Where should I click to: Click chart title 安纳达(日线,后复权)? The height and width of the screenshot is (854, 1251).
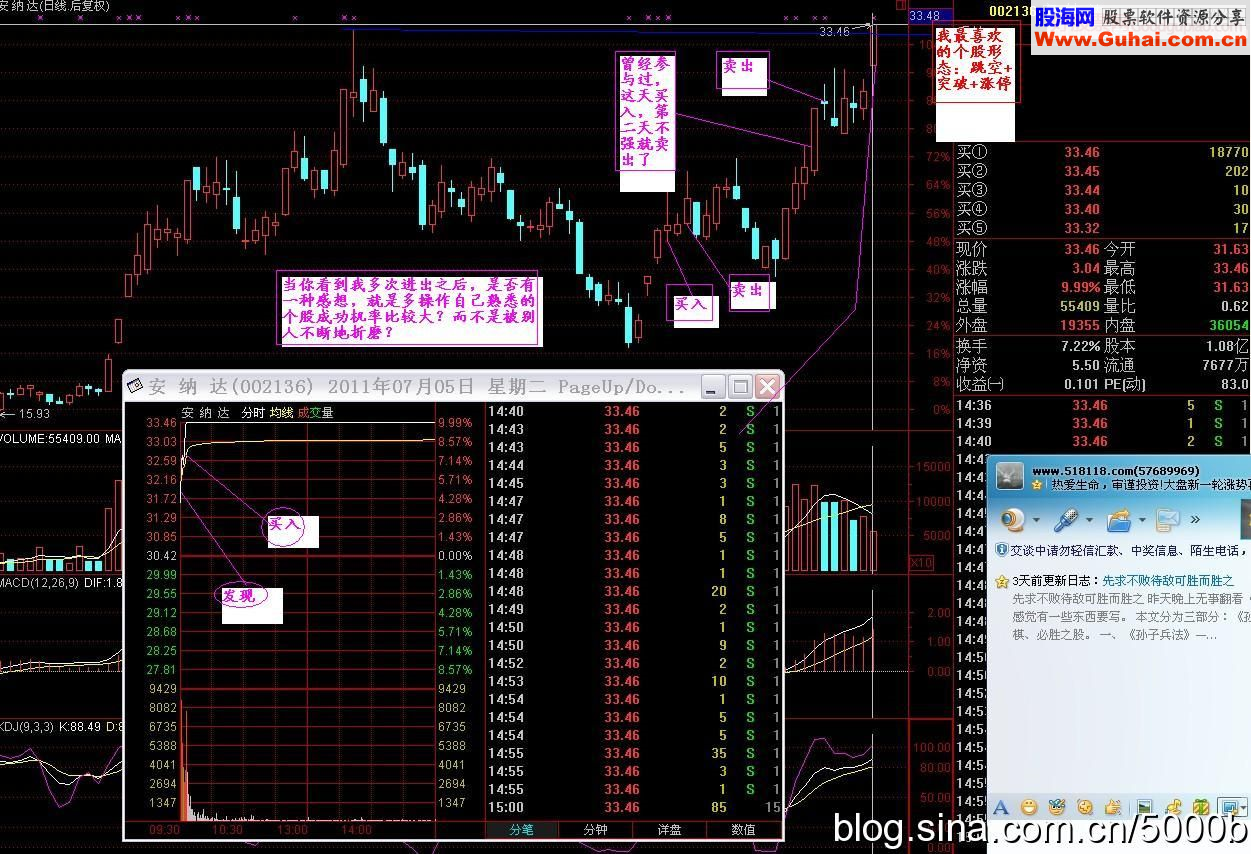click(55, 6)
